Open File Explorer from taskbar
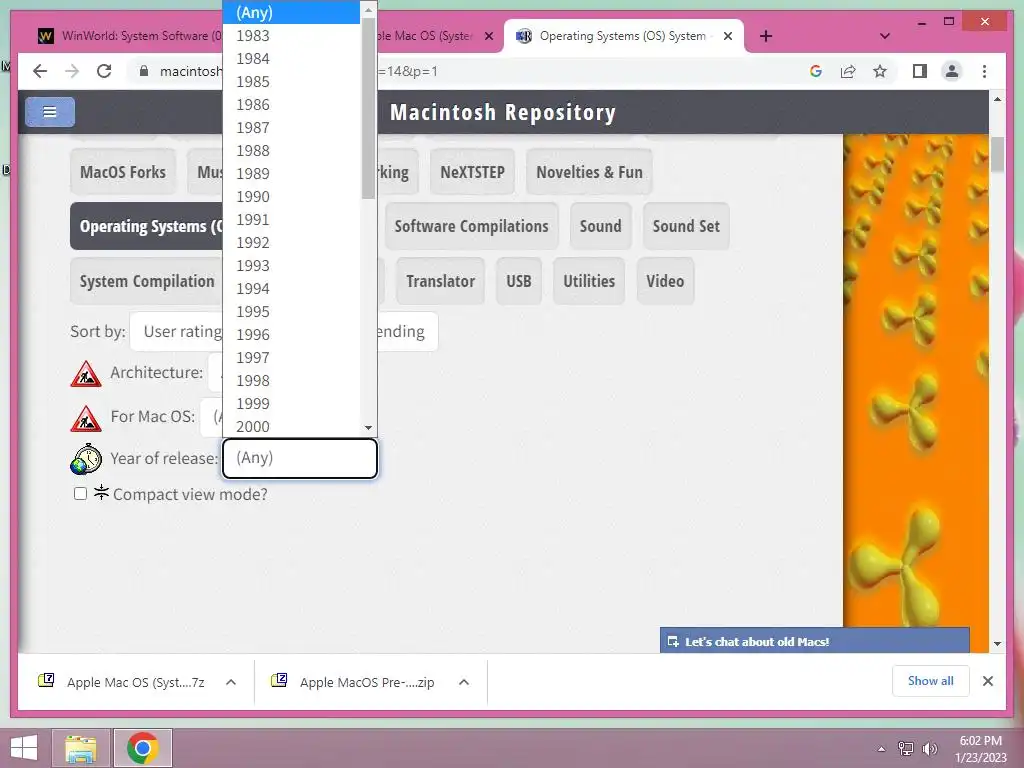This screenshot has height=768, width=1024. pos(81,748)
